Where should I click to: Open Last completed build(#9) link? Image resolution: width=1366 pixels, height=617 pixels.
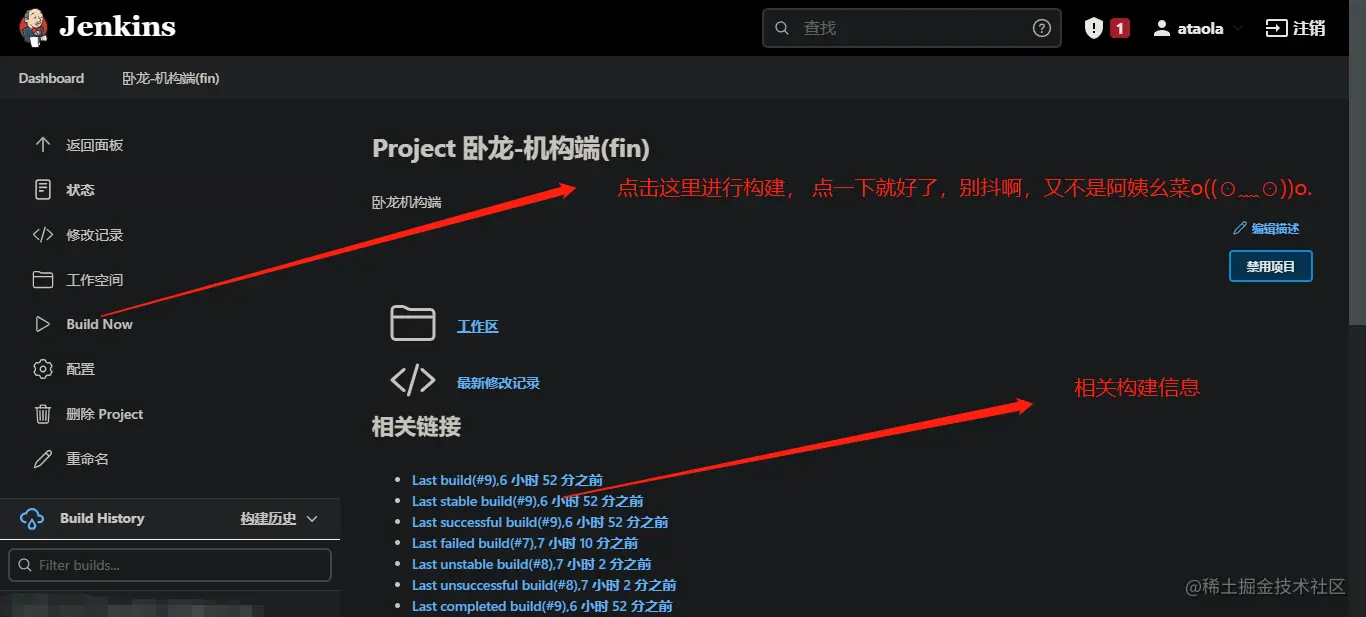click(542, 606)
